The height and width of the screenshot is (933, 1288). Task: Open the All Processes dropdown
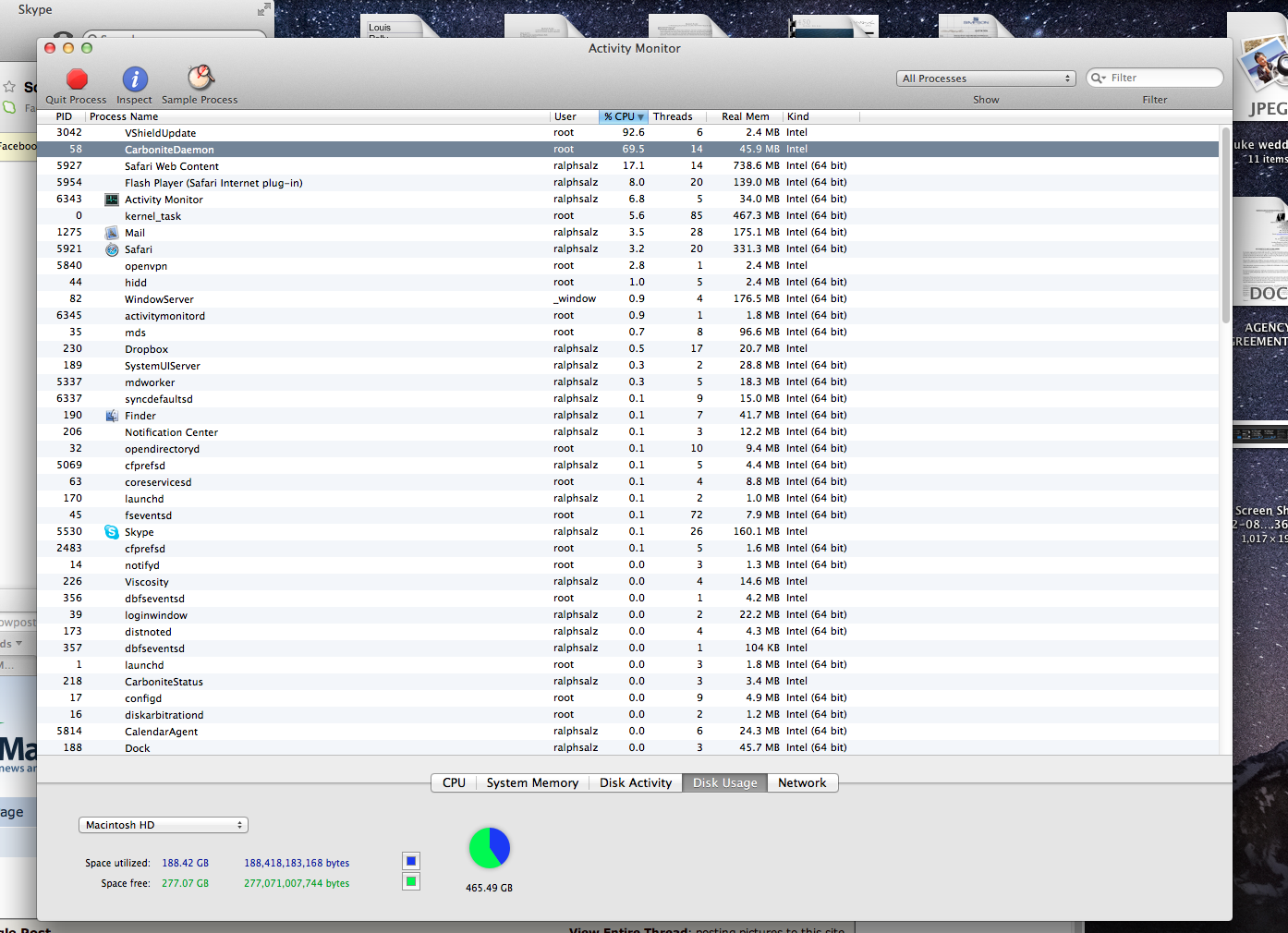pyautogui.click(x=987, y=79)
